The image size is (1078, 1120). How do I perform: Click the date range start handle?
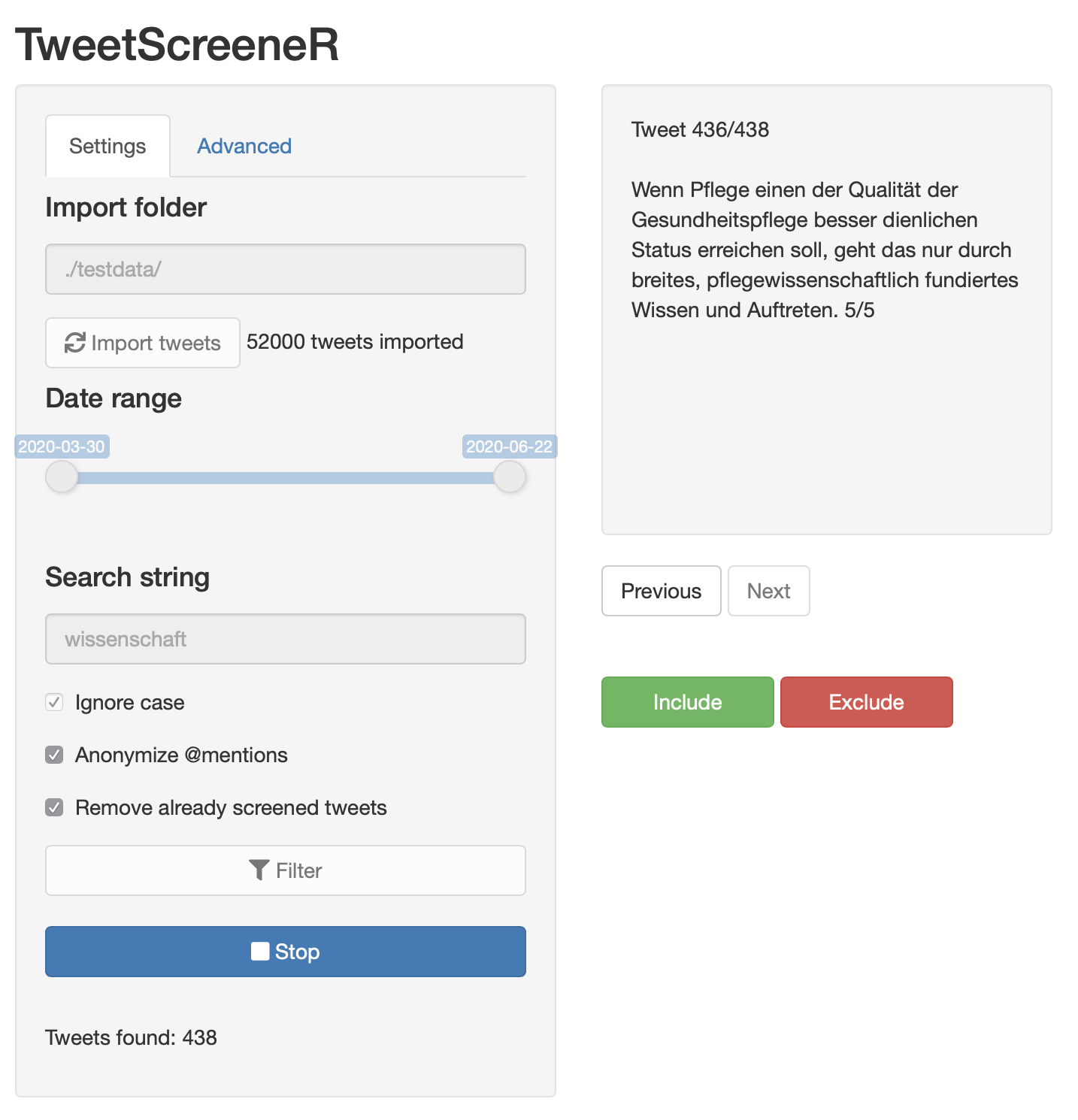[62, 477]
